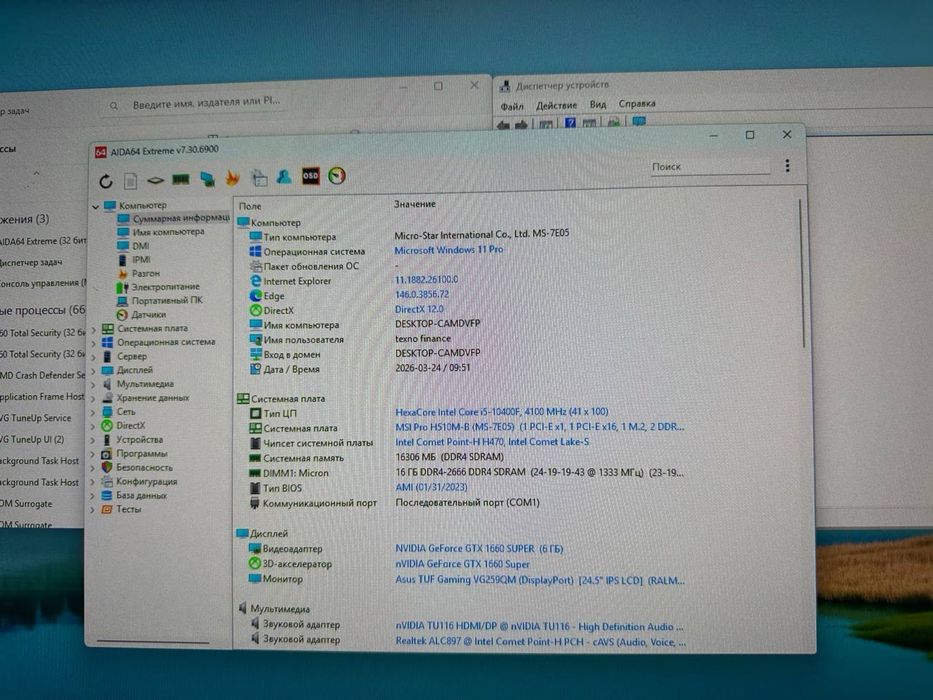Viewport: 933px width, 700px height.
Task: Open the 'MSI Pro H510M-B' motherboard link
Action: tap(540, 427)
